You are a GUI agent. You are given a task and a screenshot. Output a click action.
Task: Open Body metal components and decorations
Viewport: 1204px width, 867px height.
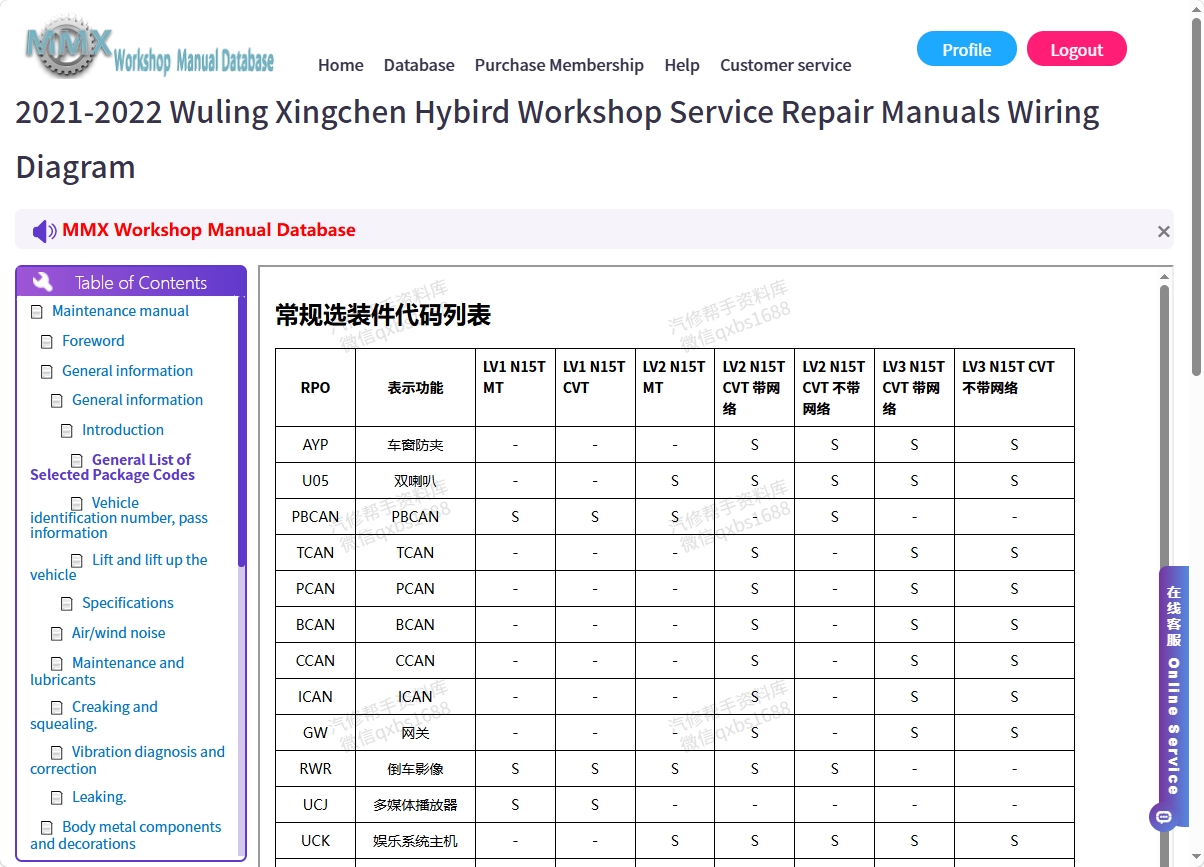tap(126, 835)
